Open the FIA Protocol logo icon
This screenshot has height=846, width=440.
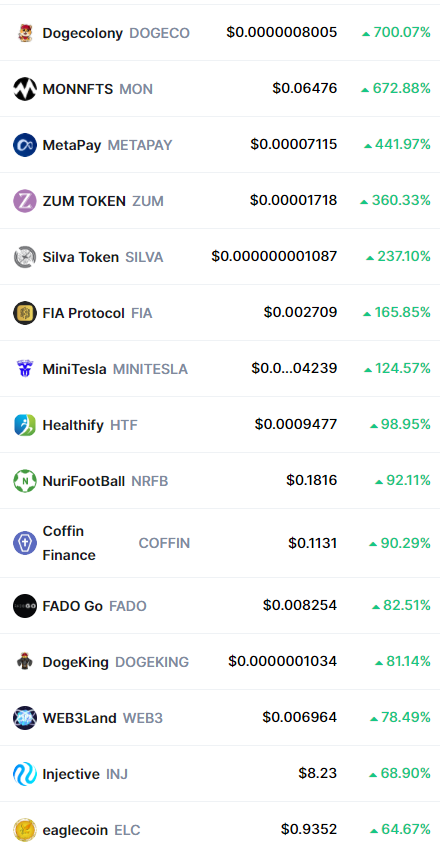tap(25, 313)
